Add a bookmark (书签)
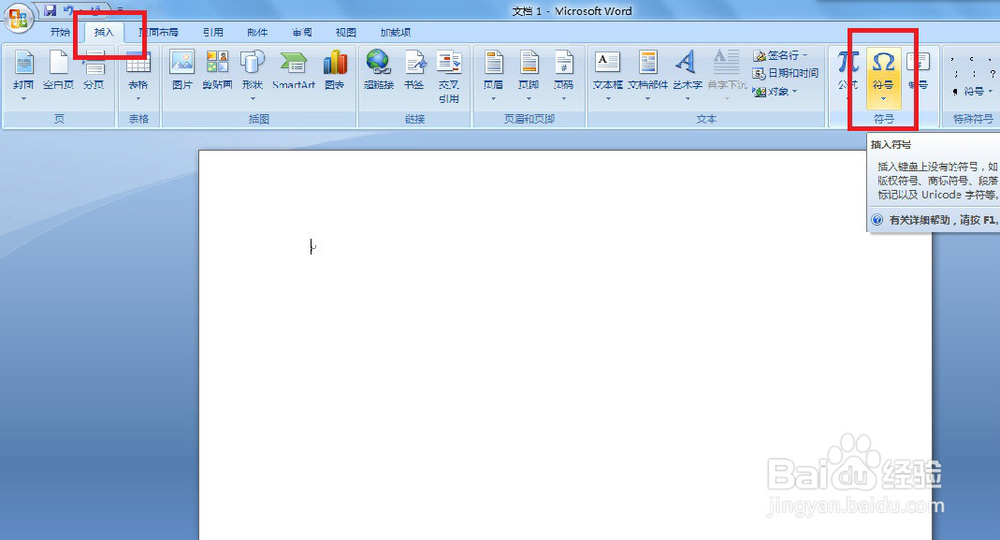The height and width of the screenshot is (540, 1000). pos(414,70)
